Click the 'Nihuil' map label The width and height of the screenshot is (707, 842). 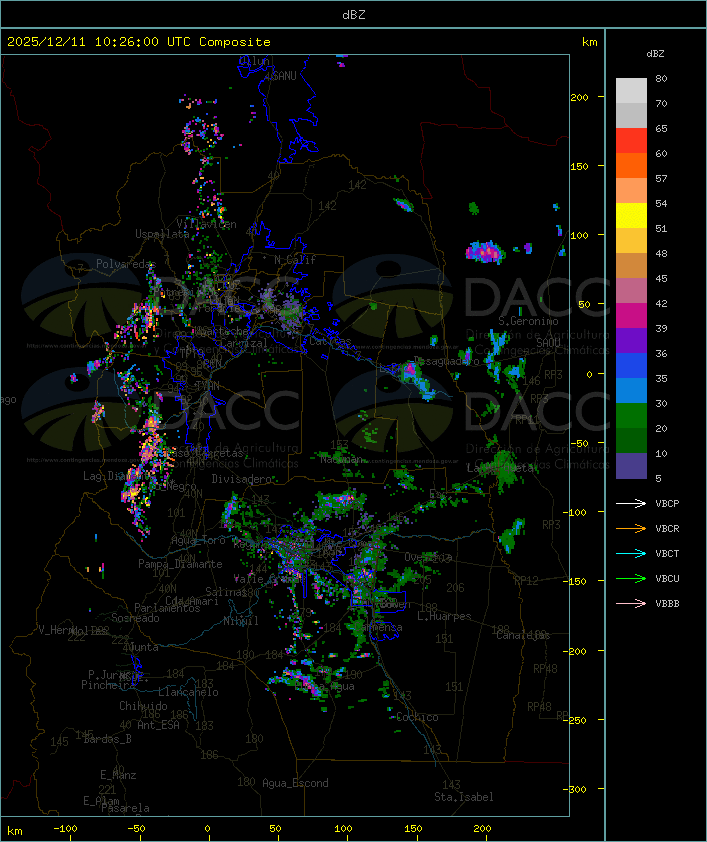[242, 621]
